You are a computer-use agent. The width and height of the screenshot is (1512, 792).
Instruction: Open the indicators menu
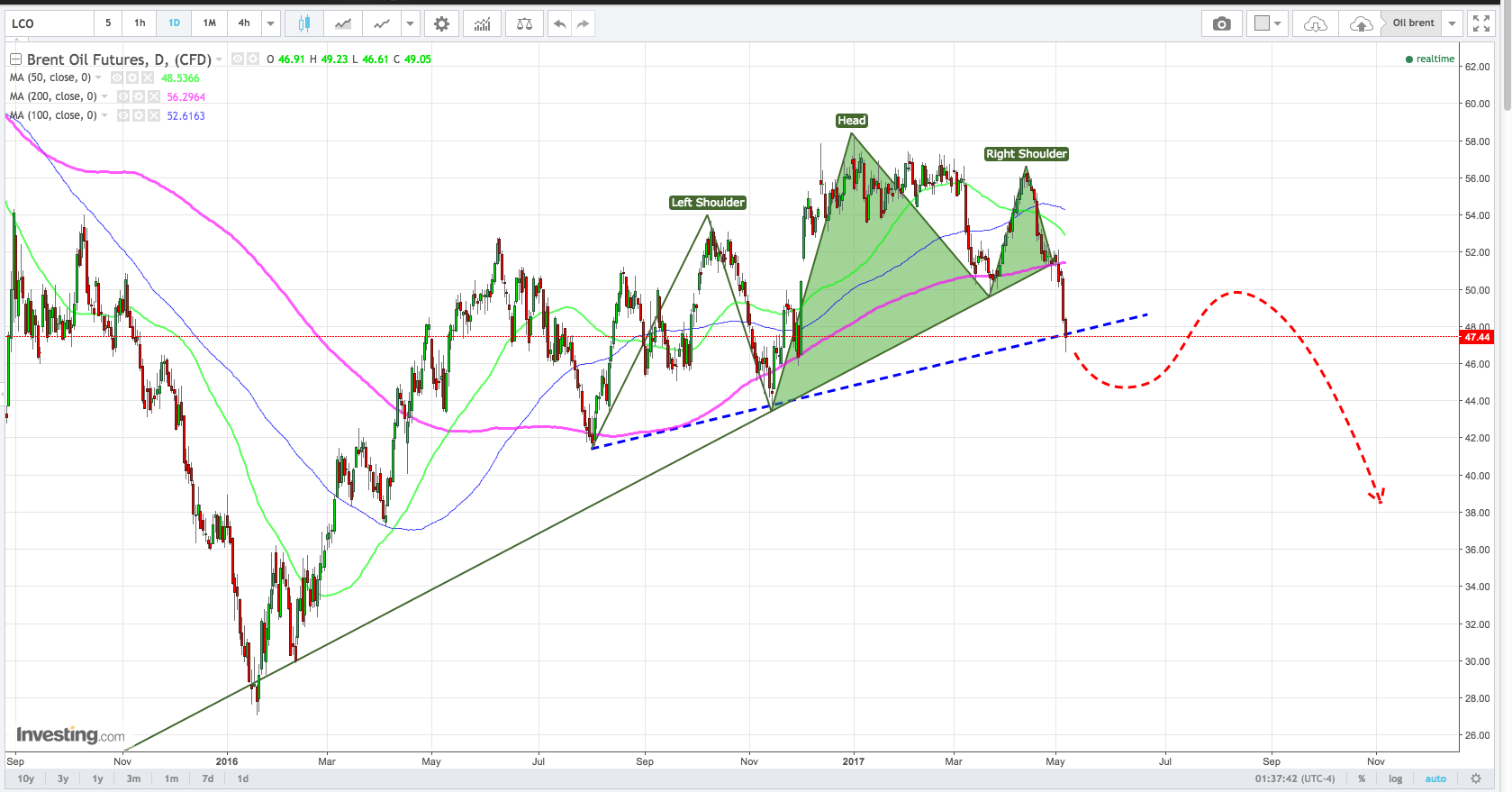pyautogui.click(x=483, y=23)
